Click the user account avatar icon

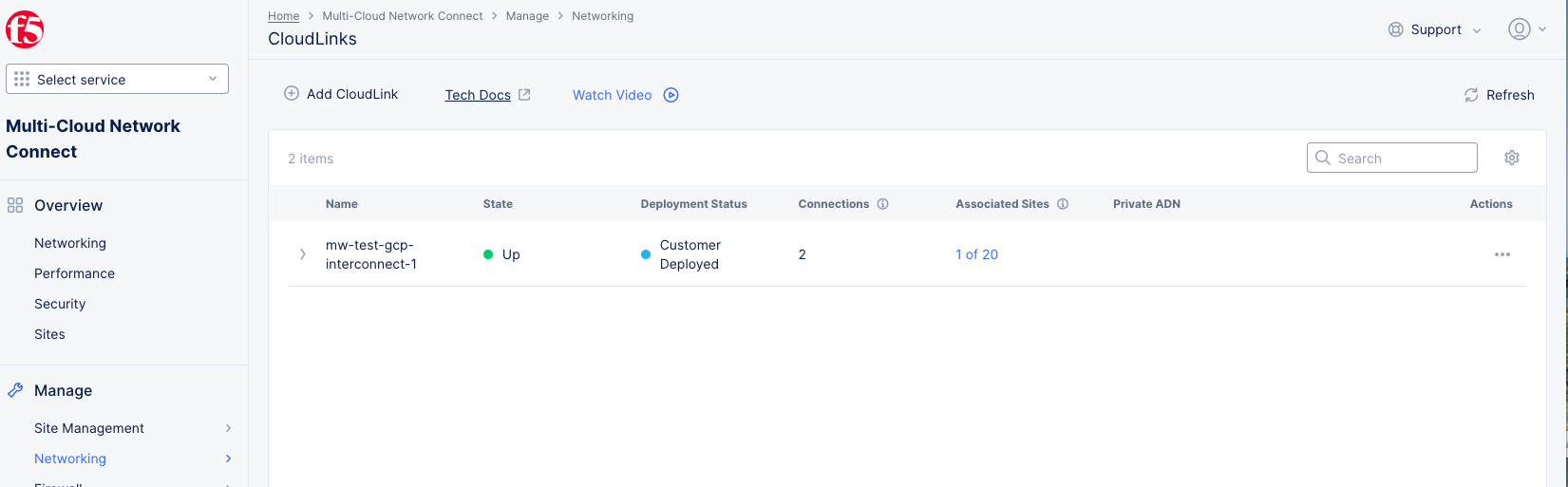pos(1519,29)
